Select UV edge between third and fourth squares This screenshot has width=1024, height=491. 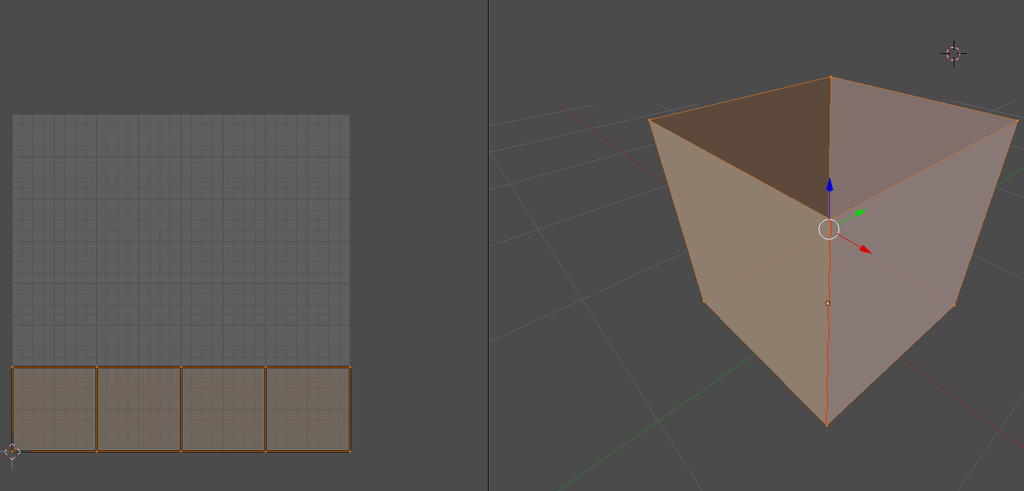coord(266,409)
